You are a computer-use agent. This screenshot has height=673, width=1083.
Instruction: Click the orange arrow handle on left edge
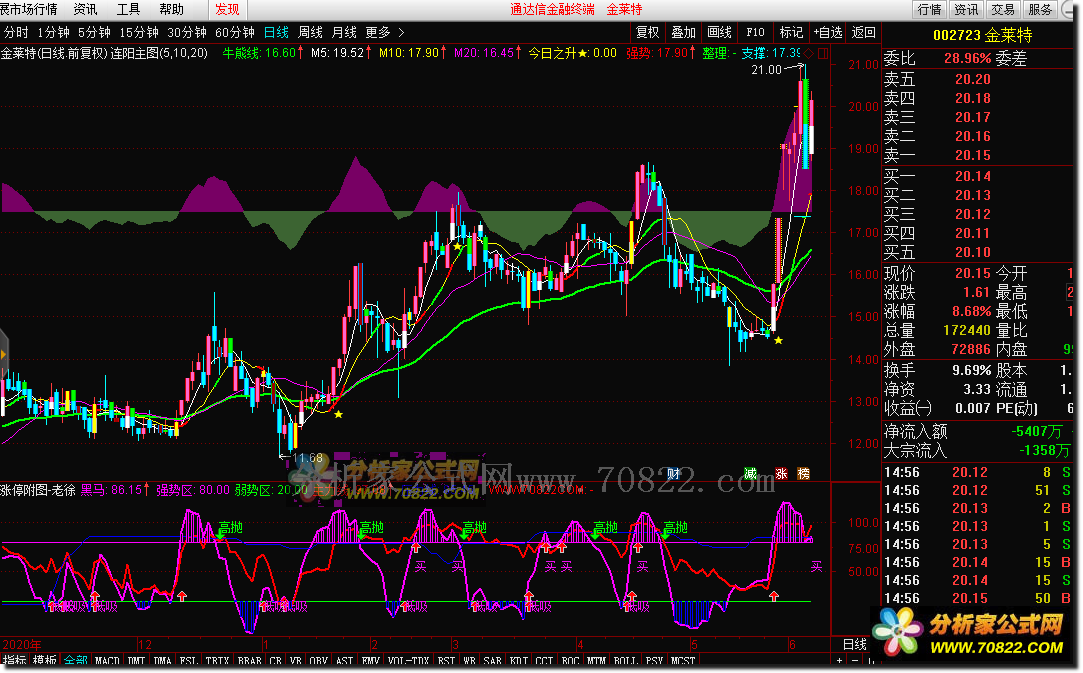tap(3, 355)
